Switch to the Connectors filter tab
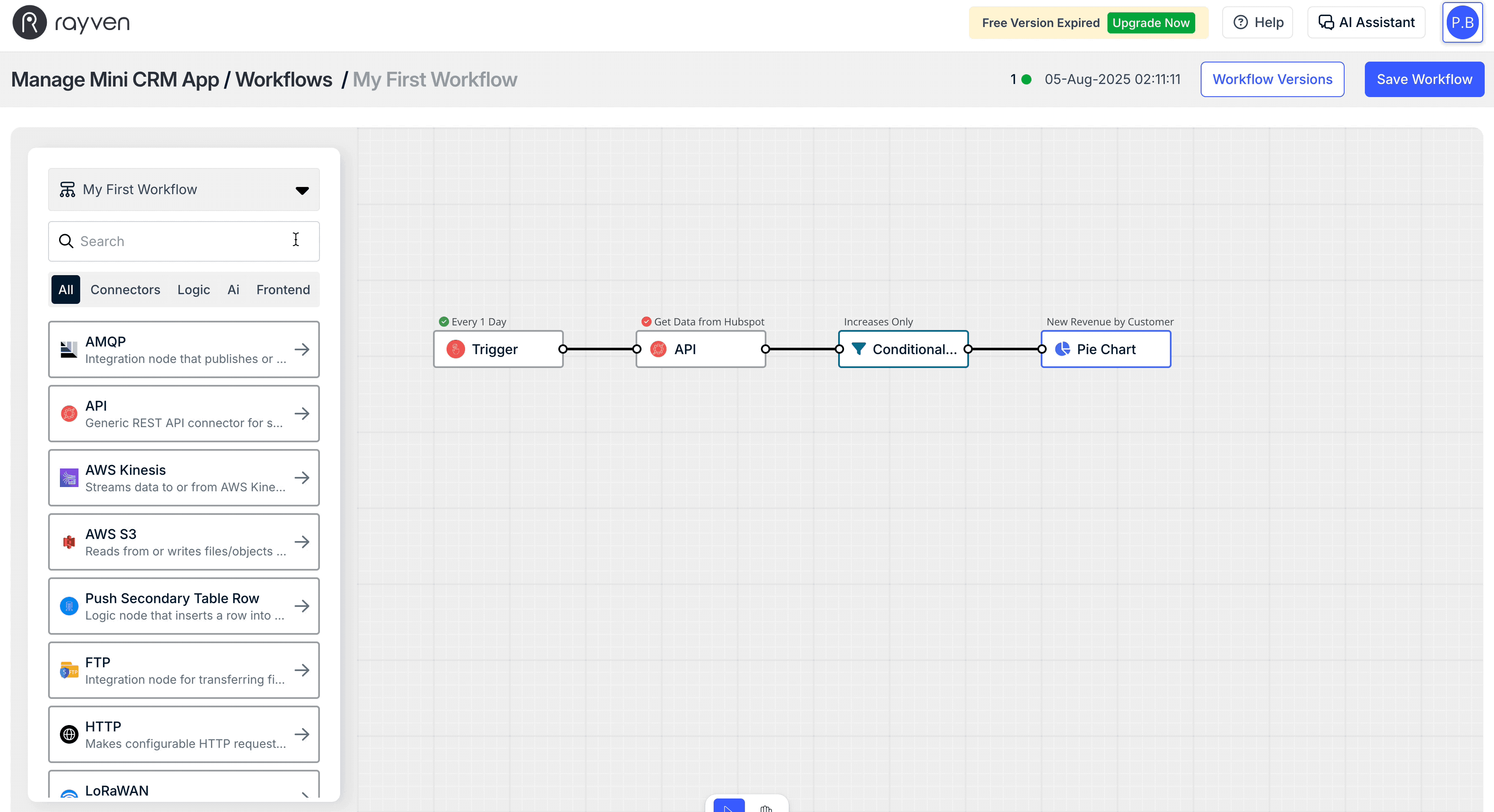Image resolution: width=1494 pixels, height=812 pixels. [125, 290]
